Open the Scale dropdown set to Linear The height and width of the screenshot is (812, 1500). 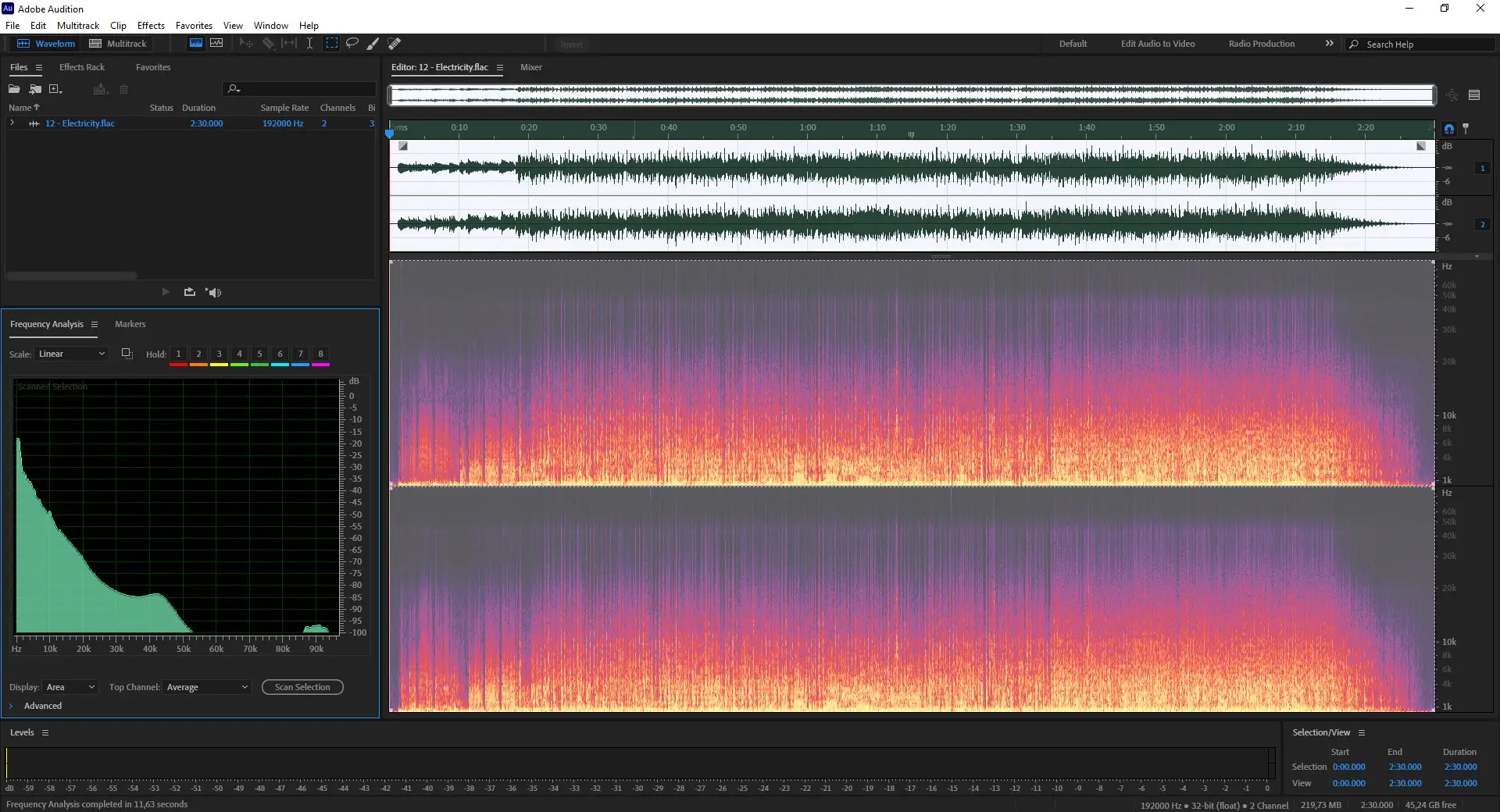[x=70, y=354]
